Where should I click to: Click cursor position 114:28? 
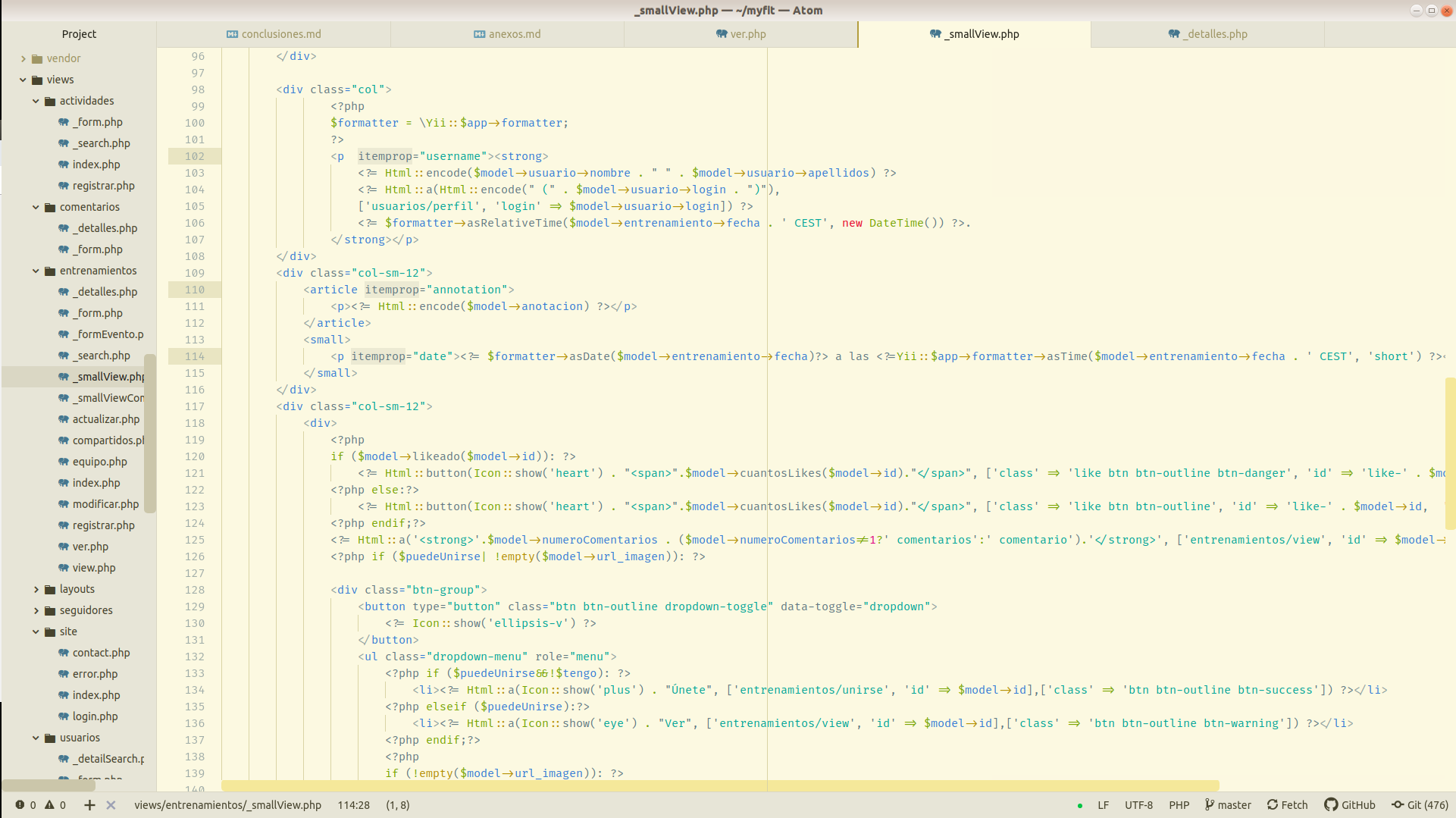point(354,805)
